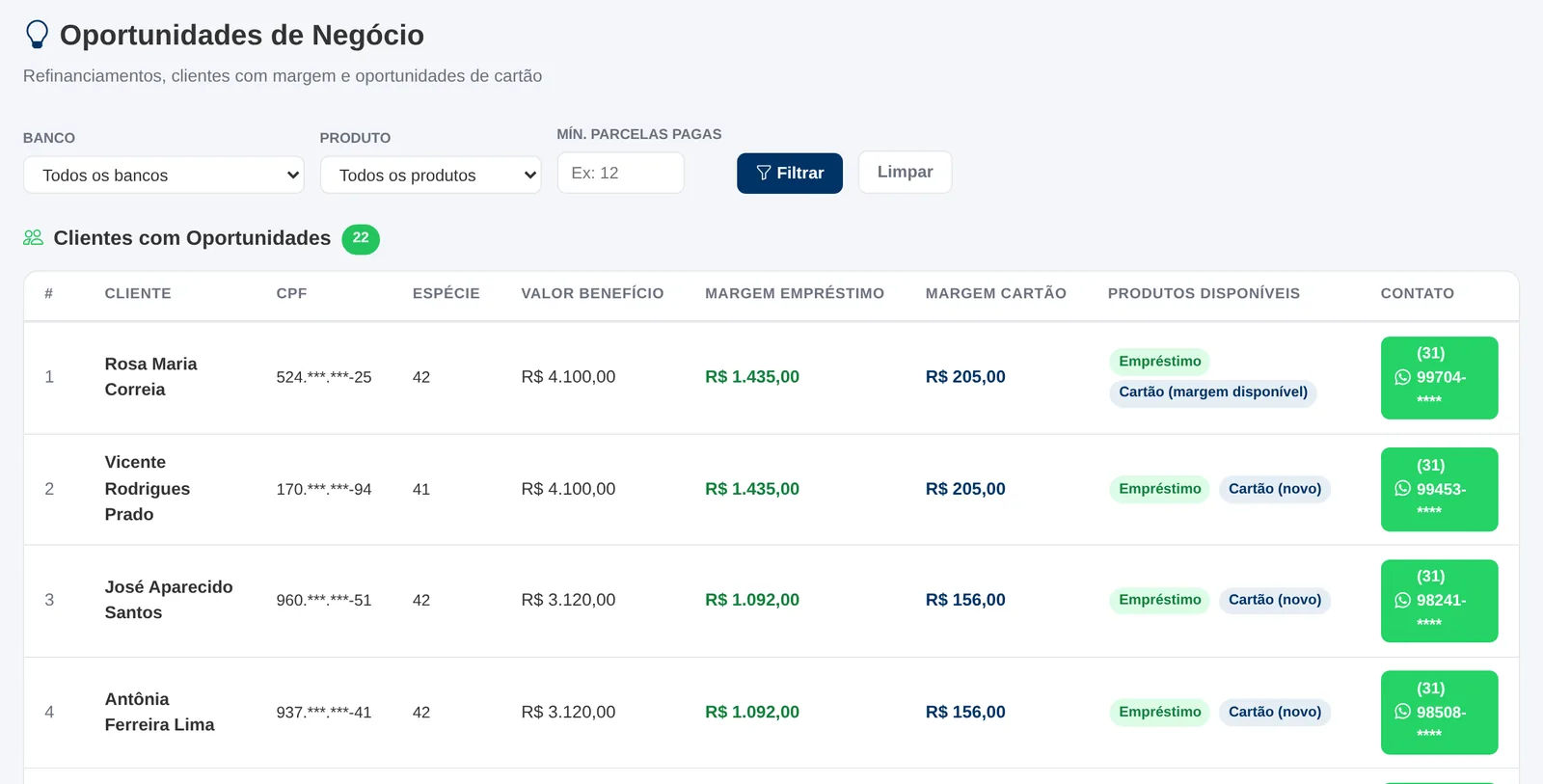Click WhatsApp icon in Vicente Rodrigues Prado's contact
The width and height of the screenshot is (1543, 784).
(1403, 489)
